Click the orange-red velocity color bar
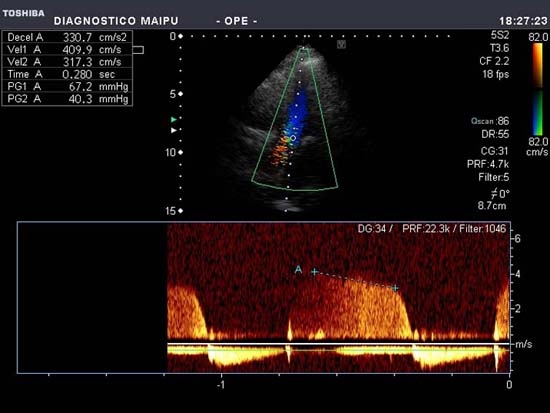Image resolution: width=550 pixels, height=413 pixels. coord(537,65)
